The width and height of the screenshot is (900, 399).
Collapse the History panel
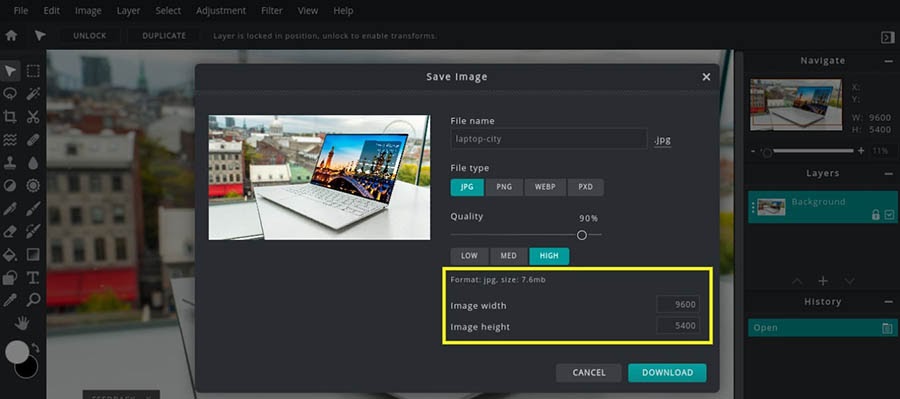(x=889, y=302)
